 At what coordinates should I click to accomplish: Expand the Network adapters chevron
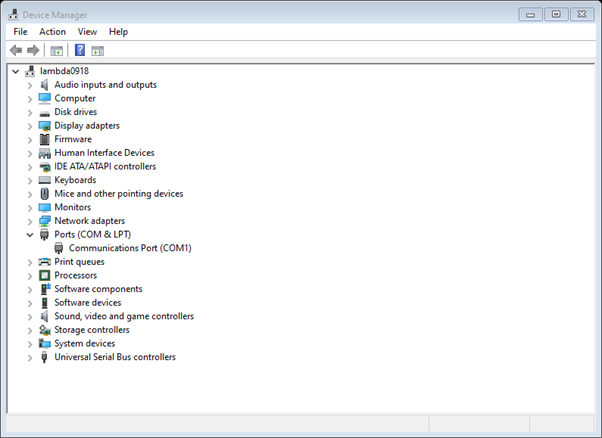pos(30,221)
